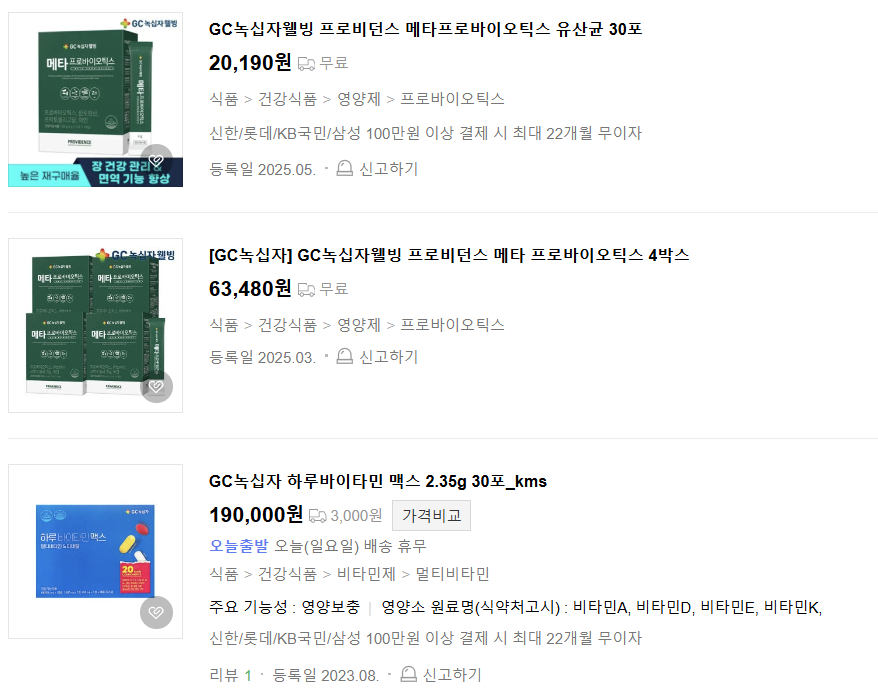Screen dimensions: 878x689
Task: Click 리뷰 1 review count link
Action: click(230, 675)
